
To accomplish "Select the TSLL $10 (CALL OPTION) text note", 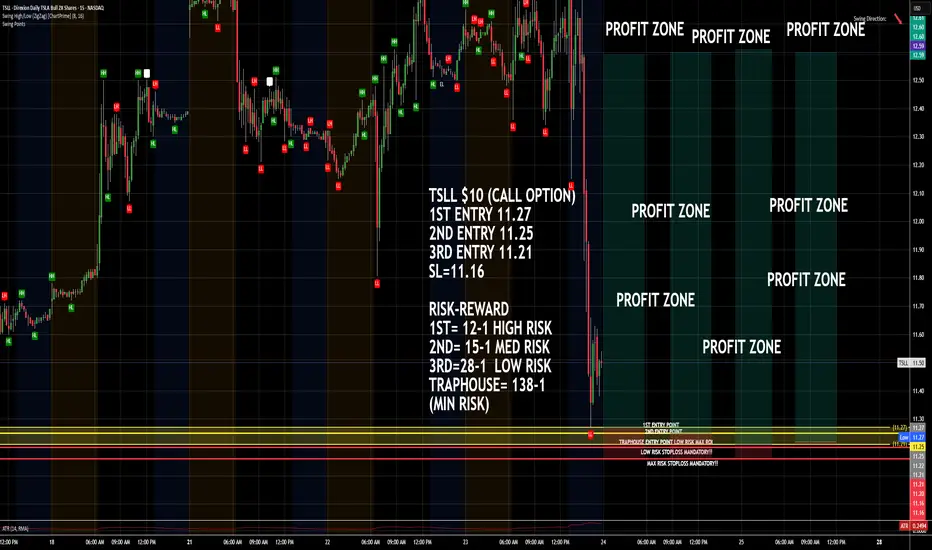I will pos(502,195).
